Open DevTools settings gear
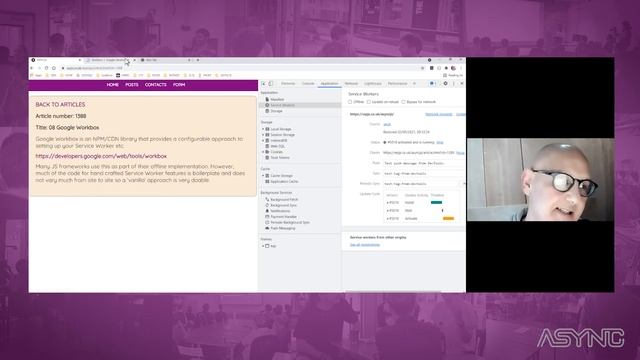 coord(445,84)
